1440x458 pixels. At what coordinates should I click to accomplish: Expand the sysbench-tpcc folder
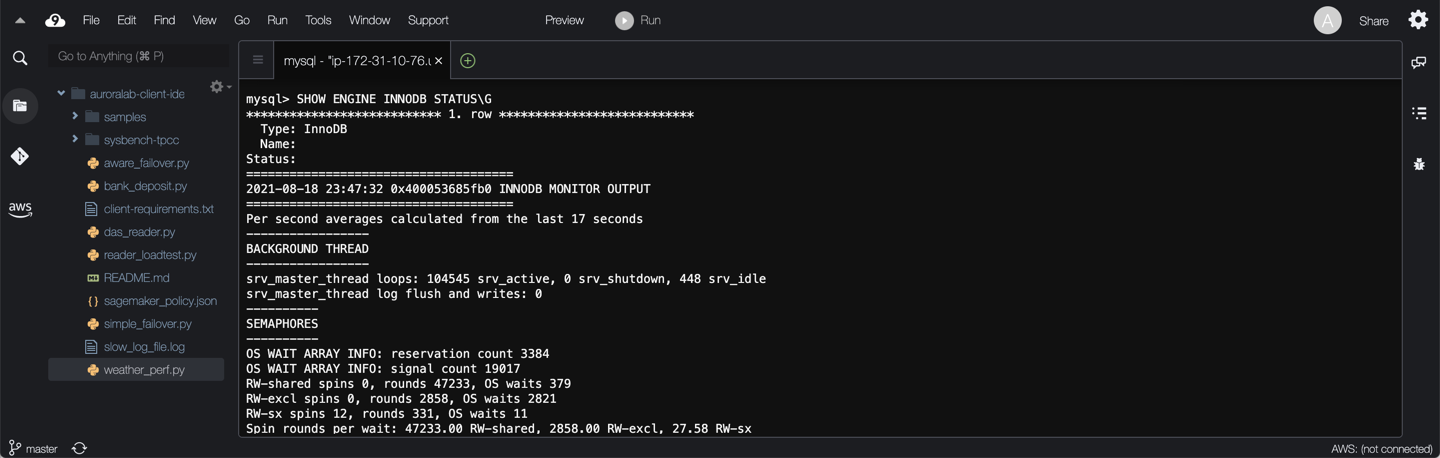click(x=75, y=140)
